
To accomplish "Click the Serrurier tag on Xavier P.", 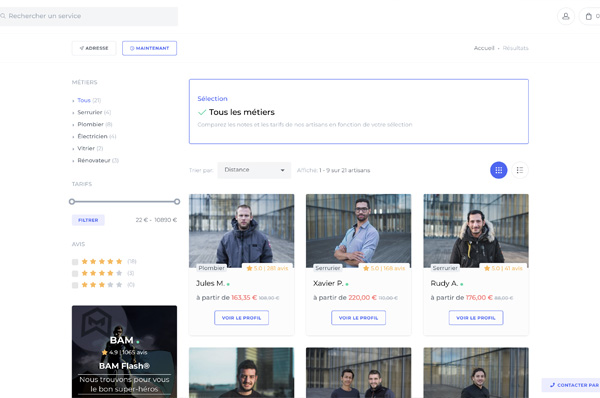I will click(x=328, y=268).
